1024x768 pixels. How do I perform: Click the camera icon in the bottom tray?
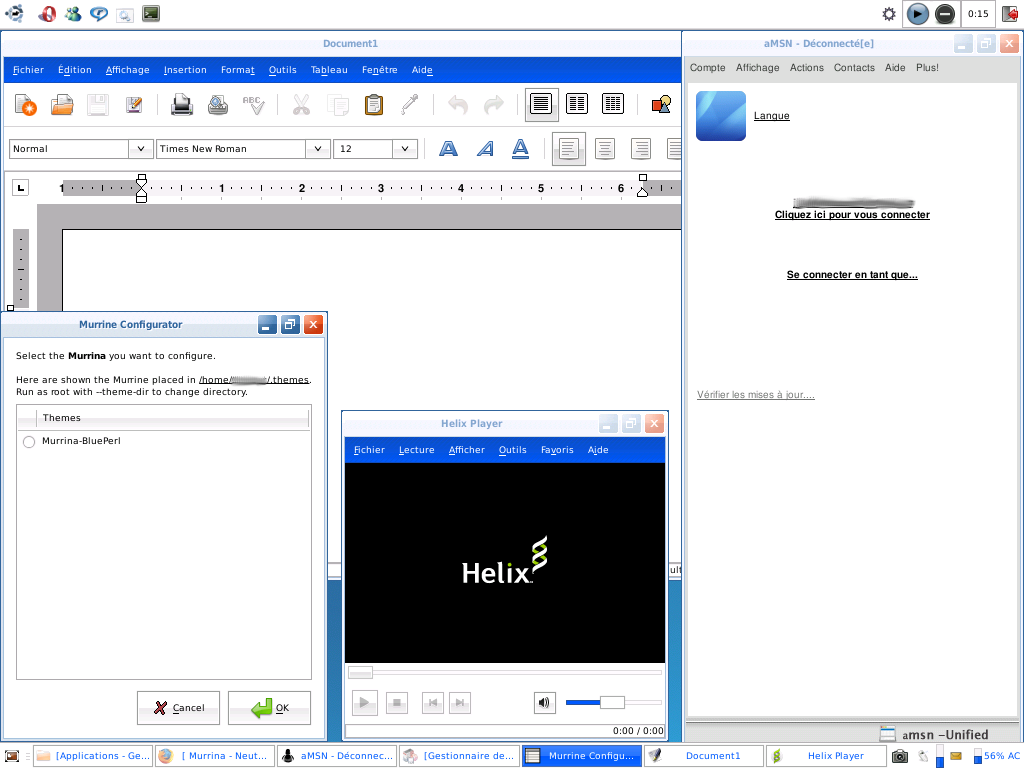click(900, 756)
